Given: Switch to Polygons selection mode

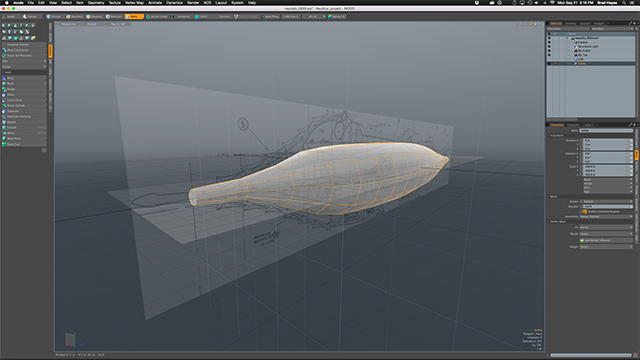Looking at the screenshot, I should (x=94, y=17).
